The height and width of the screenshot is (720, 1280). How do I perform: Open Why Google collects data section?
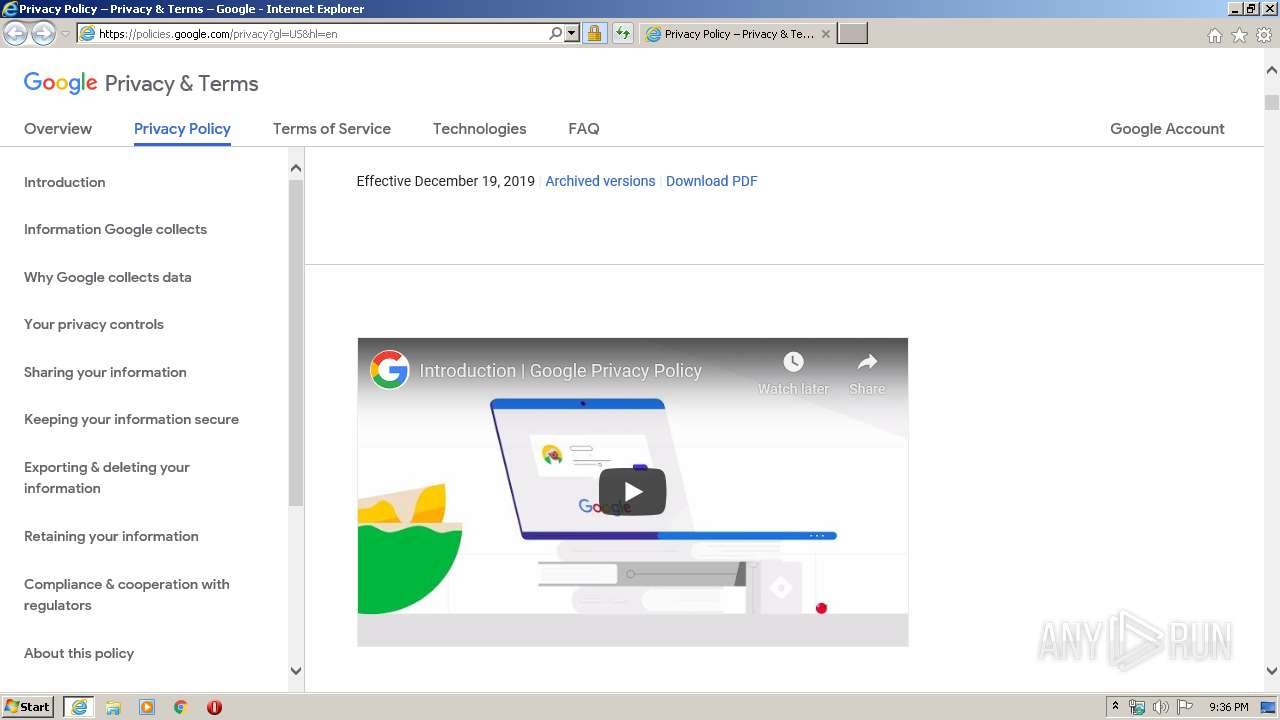[x=108, y=277]
